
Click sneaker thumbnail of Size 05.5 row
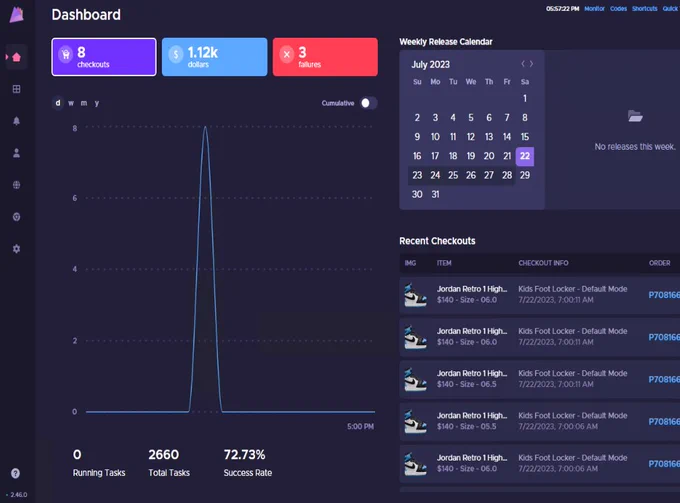pyautogui.click(x=415, y=421)
